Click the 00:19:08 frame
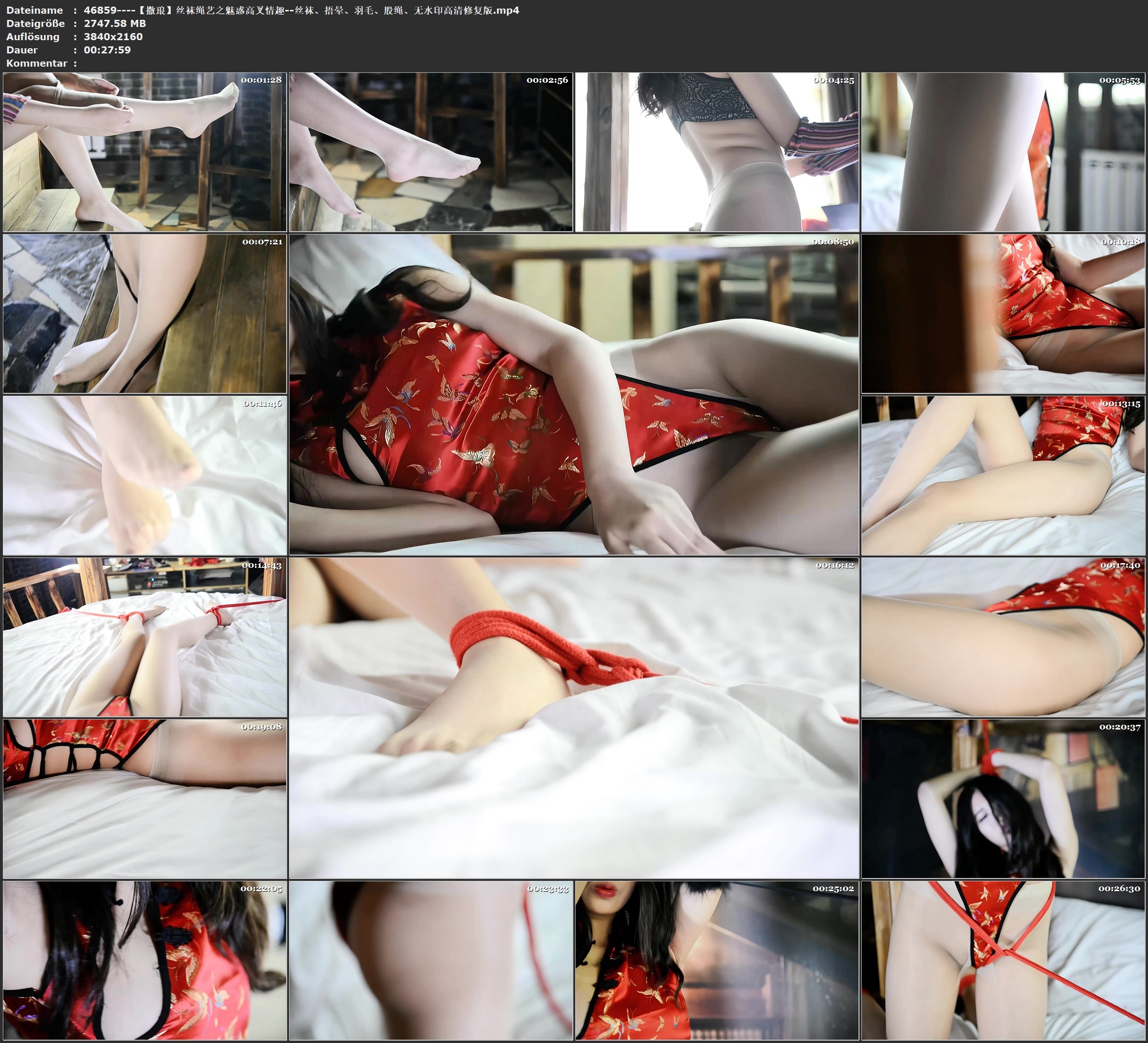 [145, 799]
